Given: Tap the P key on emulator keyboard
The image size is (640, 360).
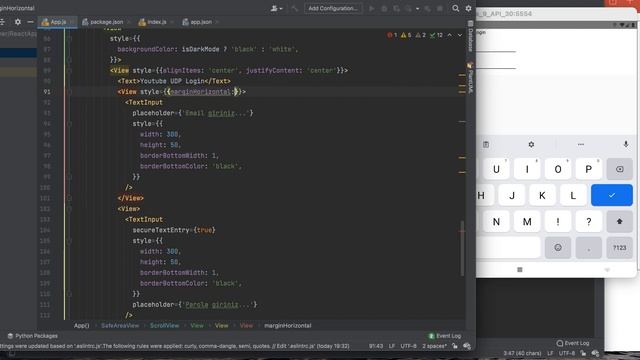Looking at the screenshot, I should click(588, 169).
